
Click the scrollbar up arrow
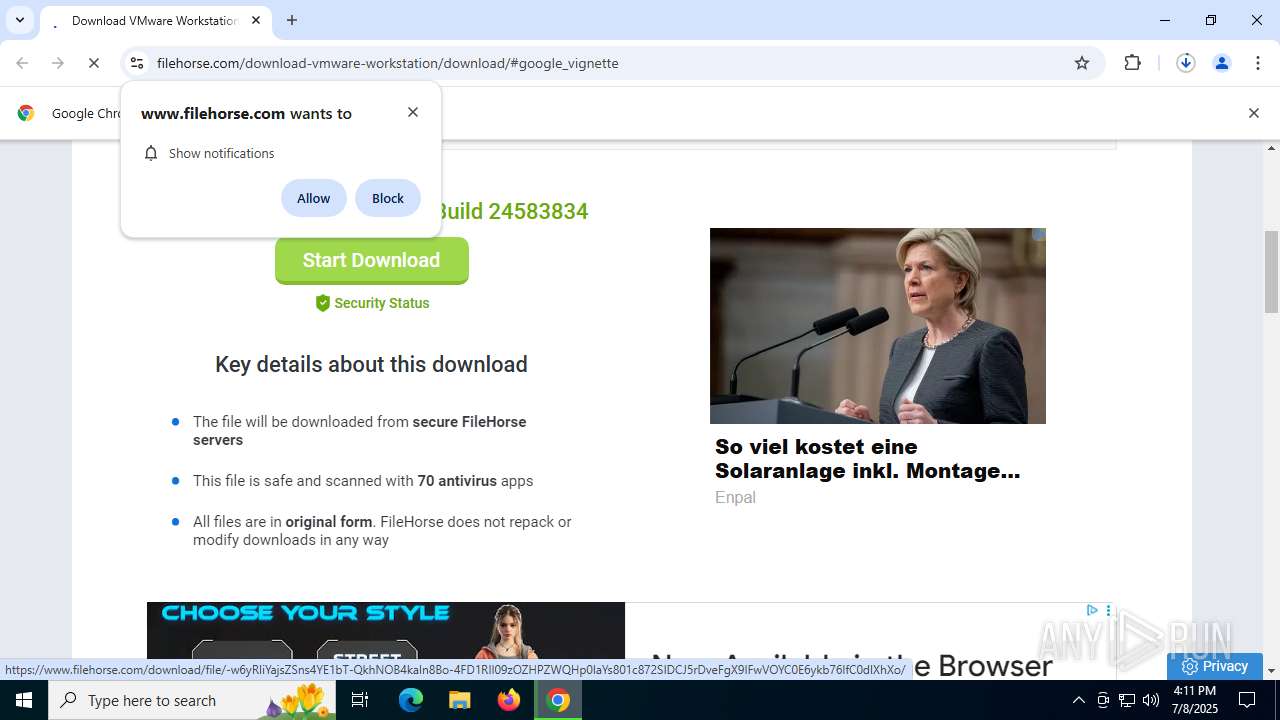(1272, 148)
